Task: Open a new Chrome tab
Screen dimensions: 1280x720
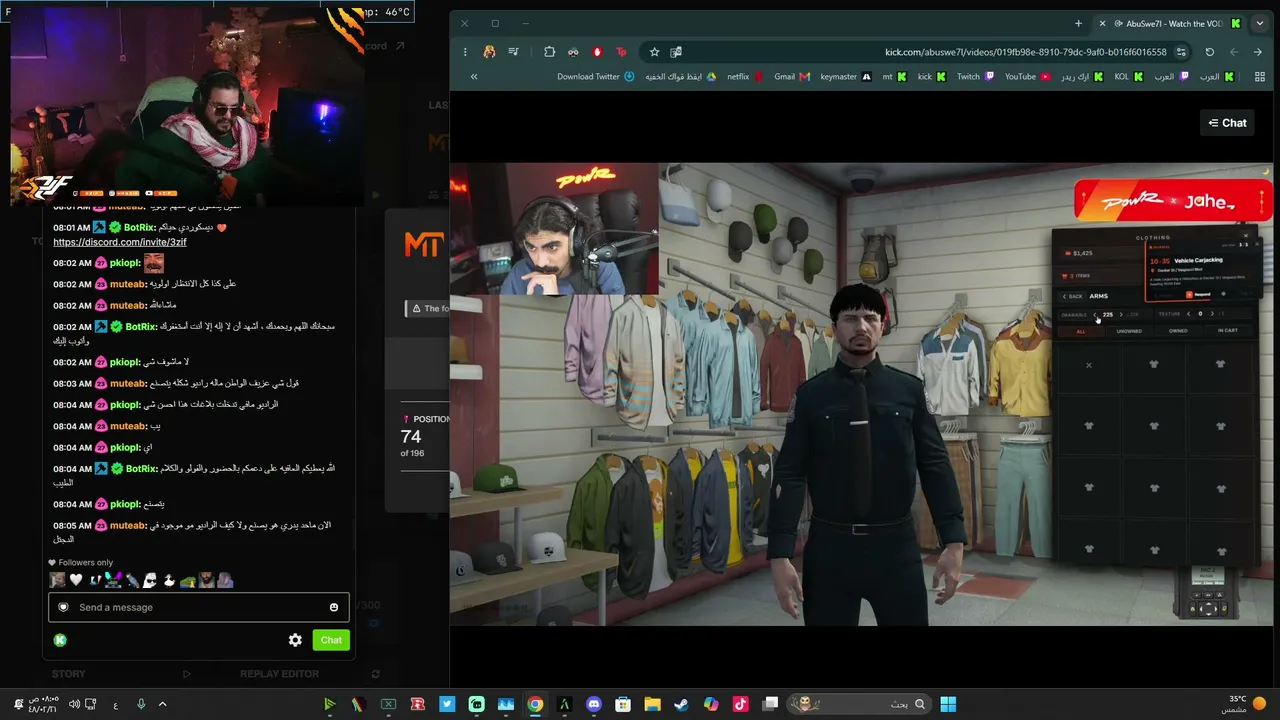Action: point(1078,23)
